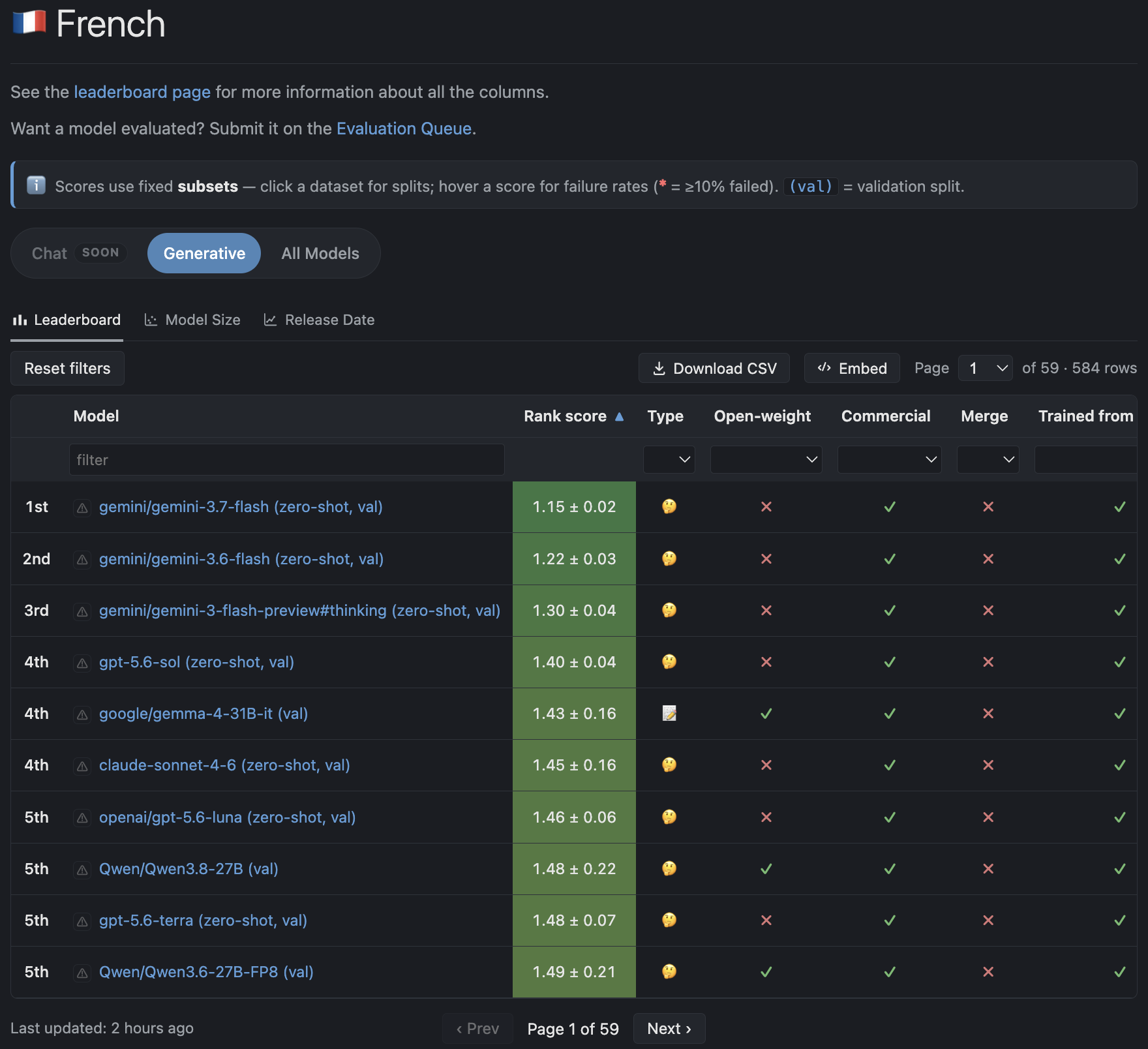Screen dimensions: 1148x1049
Task: Open the Page number dropdown
Action: tap(986, 368)
